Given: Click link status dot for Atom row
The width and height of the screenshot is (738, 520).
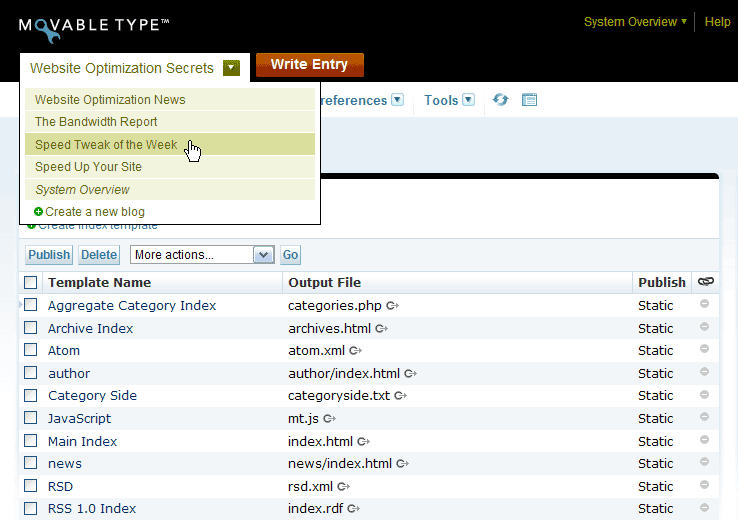Looking at the screenshot, I should click(705, 349).
